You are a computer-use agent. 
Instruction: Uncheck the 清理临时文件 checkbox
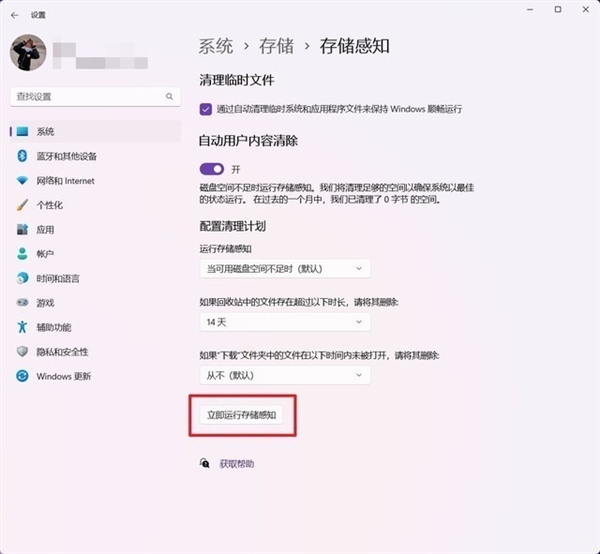point(205,108)
